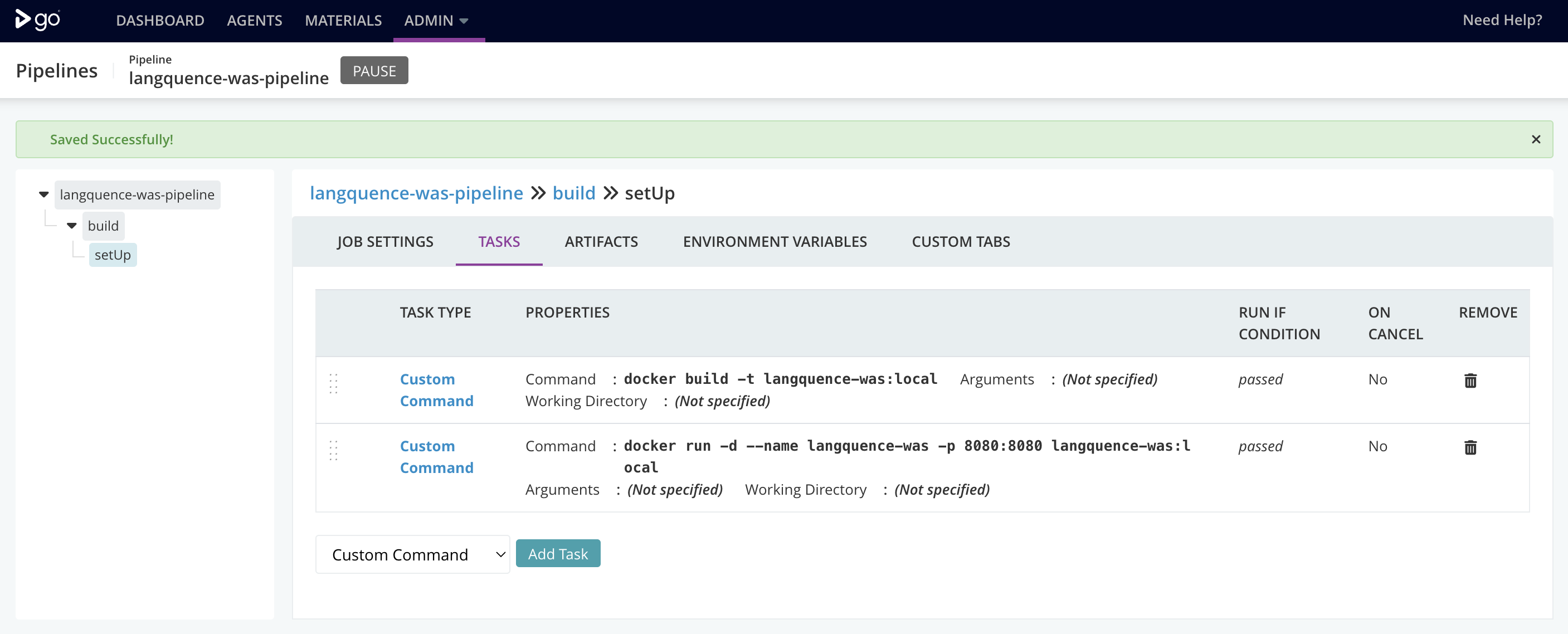Delete the docker run task

pyautogui.click(x=1470, y=447)
